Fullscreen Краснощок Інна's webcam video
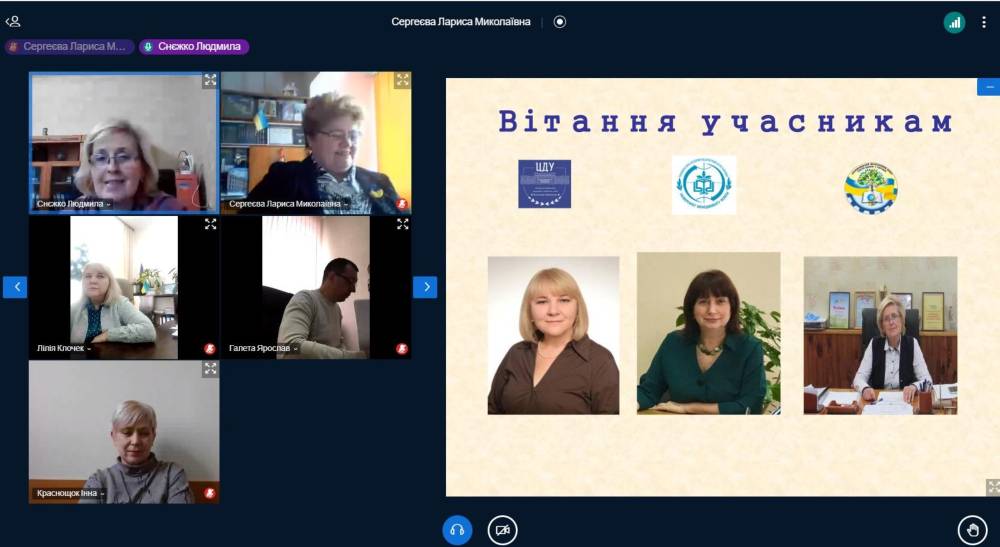 click(x=210, y=369)
